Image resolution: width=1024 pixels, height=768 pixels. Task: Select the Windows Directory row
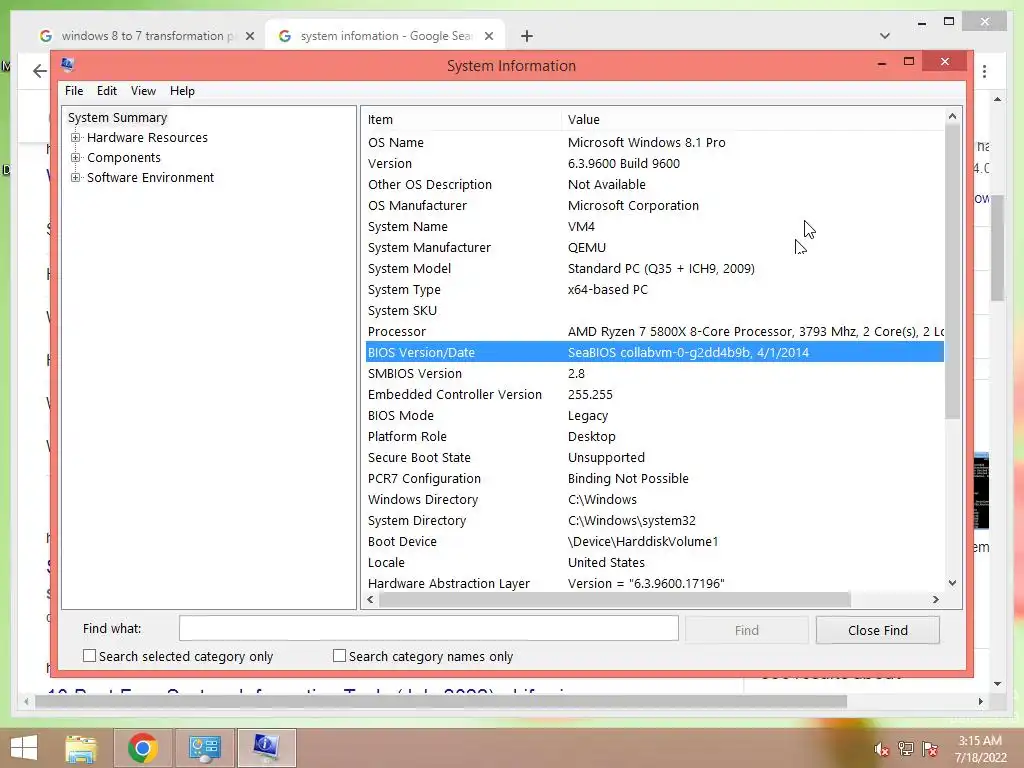(x=654, y=499)
